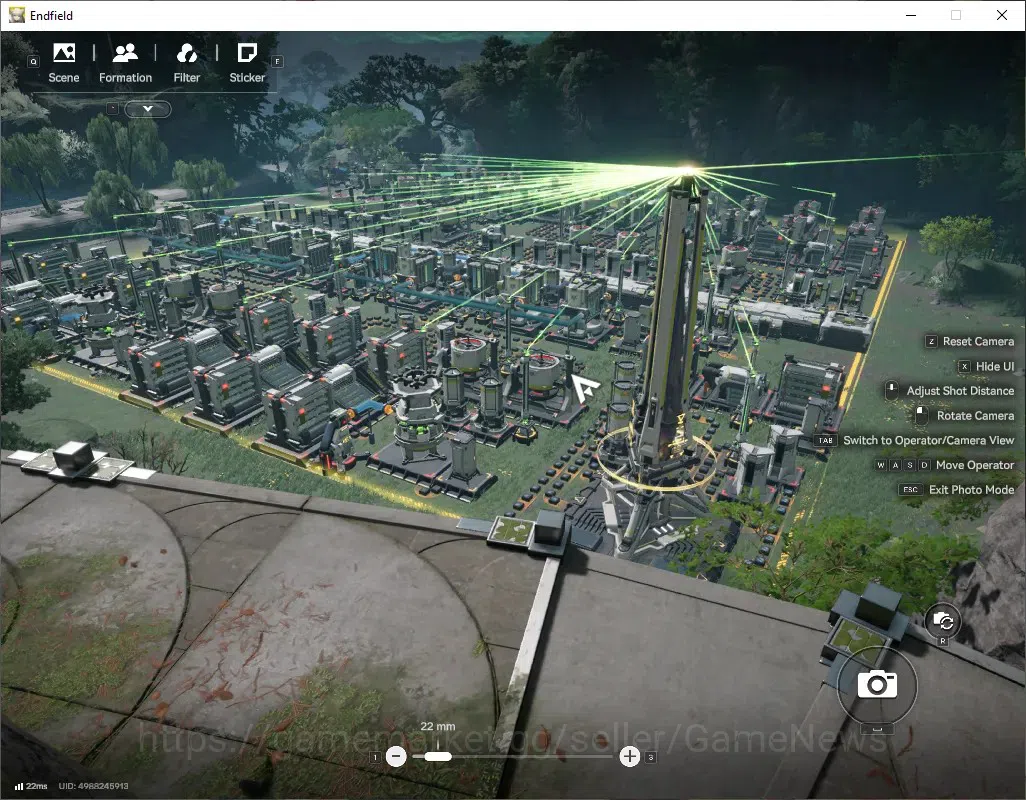Viewport: 1026px width, 800px height.
Task: Minimize the Endfield window
Action: pyautogui.click(x=911, y=15)
